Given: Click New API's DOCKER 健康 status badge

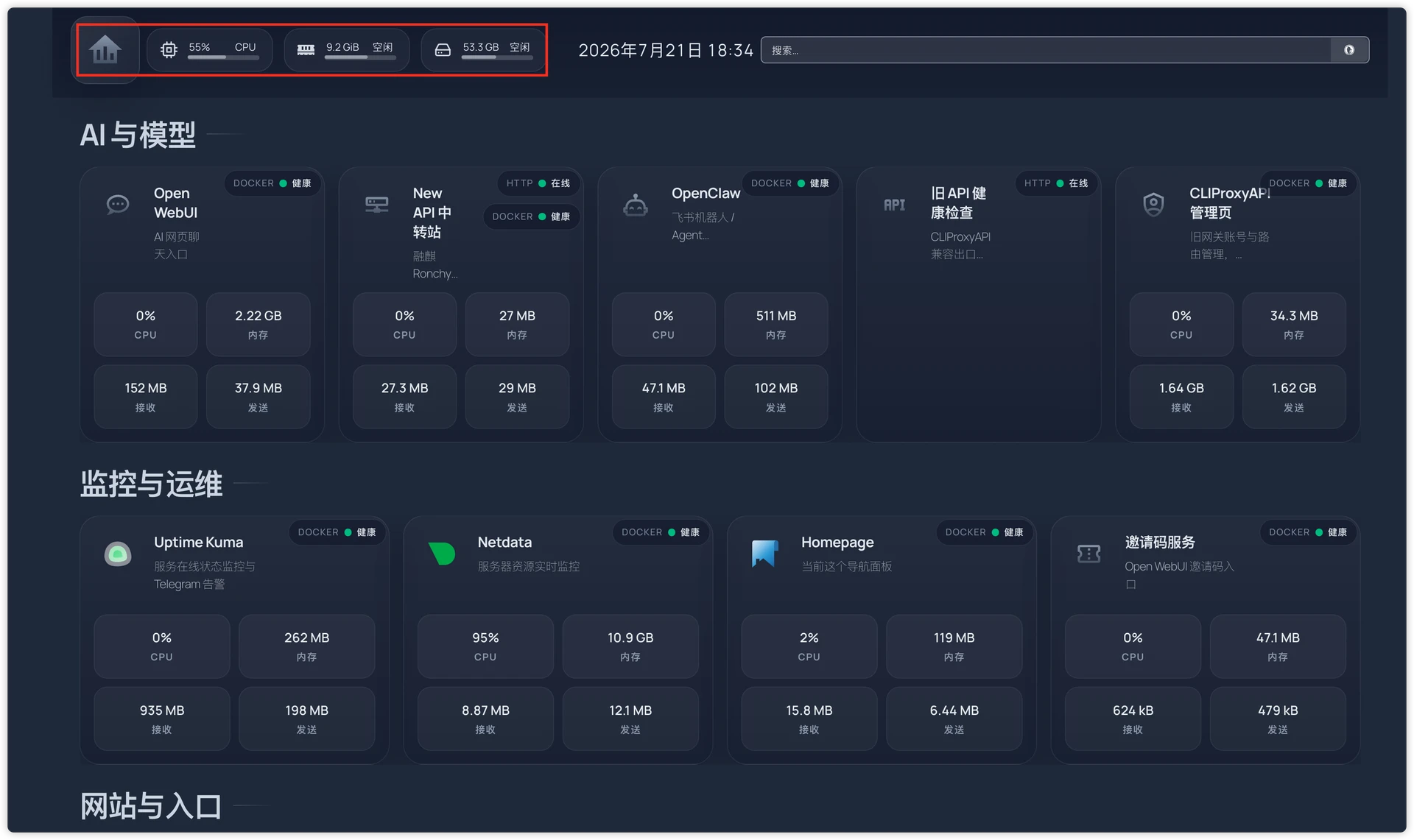Looking at the screenshot, I should tap(531, 216).
